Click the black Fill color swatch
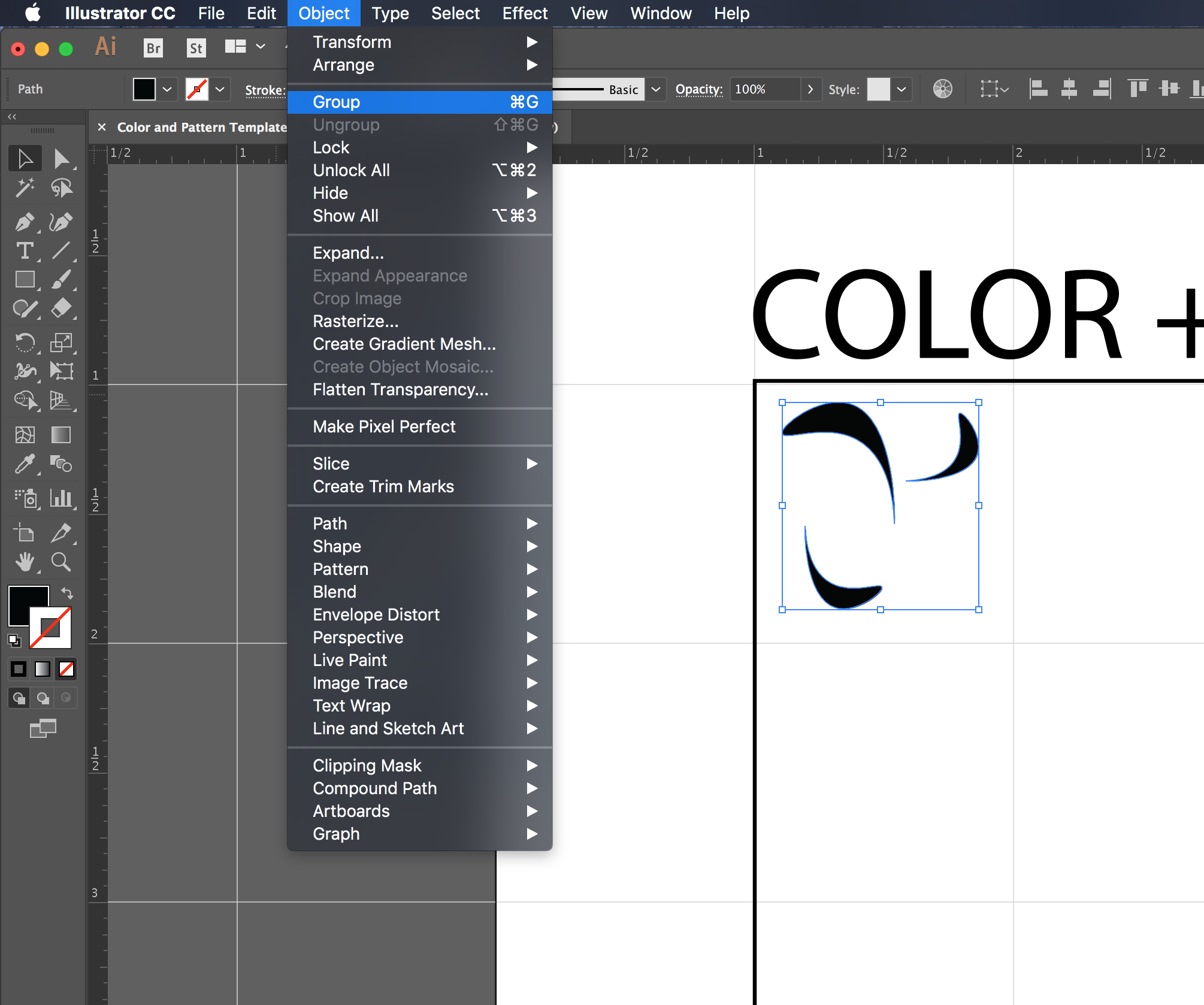The height and width of the screenshot is (1005, 1204). click(x=144, y=89)
